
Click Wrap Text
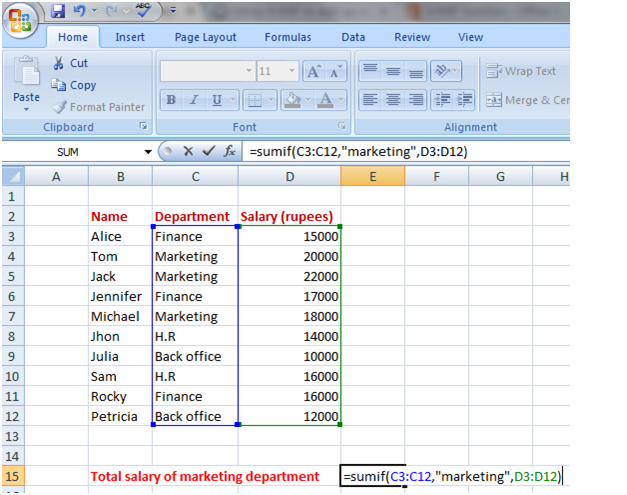[x=521, y=71]
